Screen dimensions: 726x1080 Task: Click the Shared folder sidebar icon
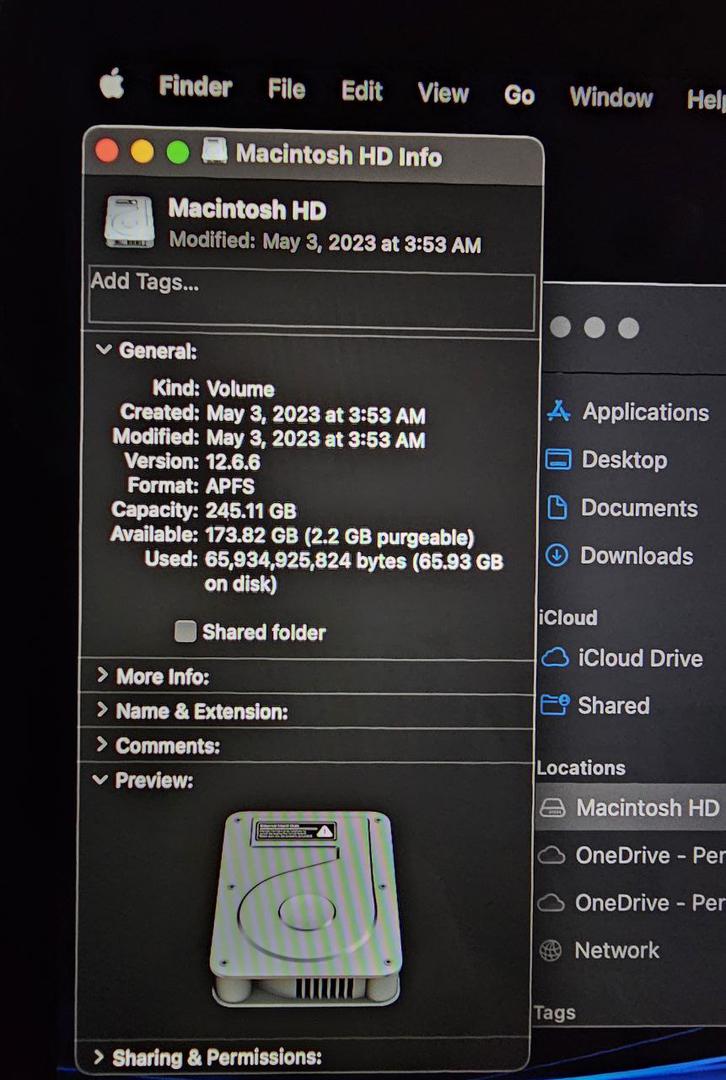[x=555, y=705]
